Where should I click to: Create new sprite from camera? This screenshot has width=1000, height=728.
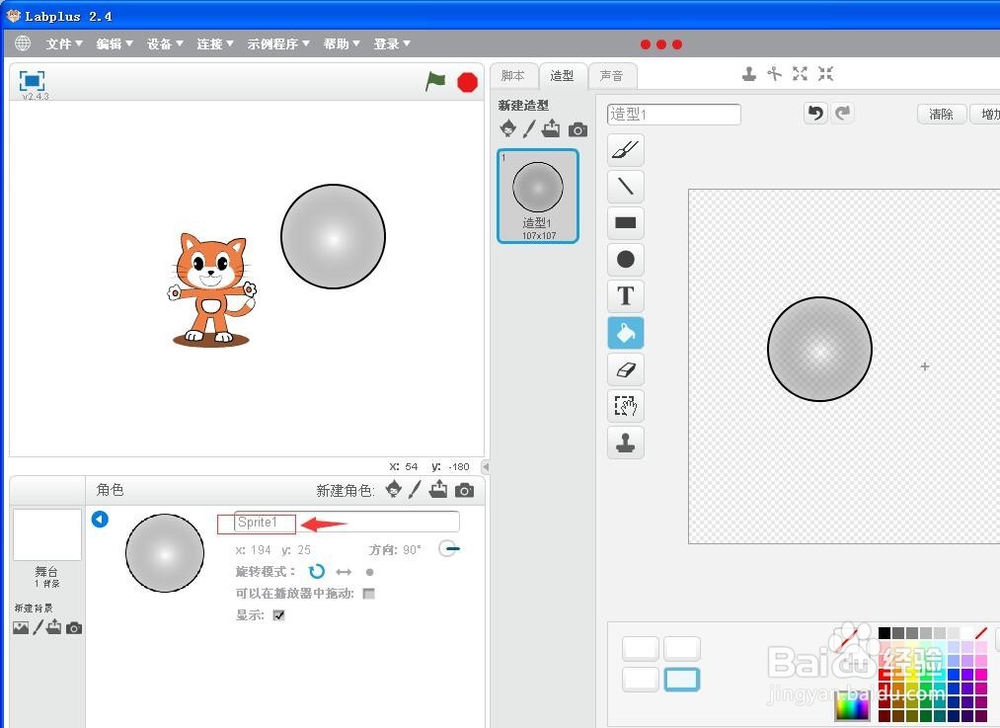pyautogui.click(x=464, y=490)
